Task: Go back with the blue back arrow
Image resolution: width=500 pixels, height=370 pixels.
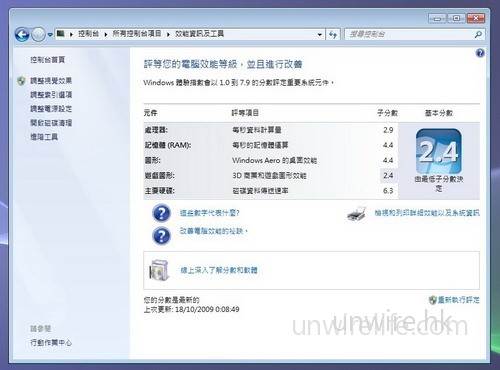Action: [x=22, y=34]
